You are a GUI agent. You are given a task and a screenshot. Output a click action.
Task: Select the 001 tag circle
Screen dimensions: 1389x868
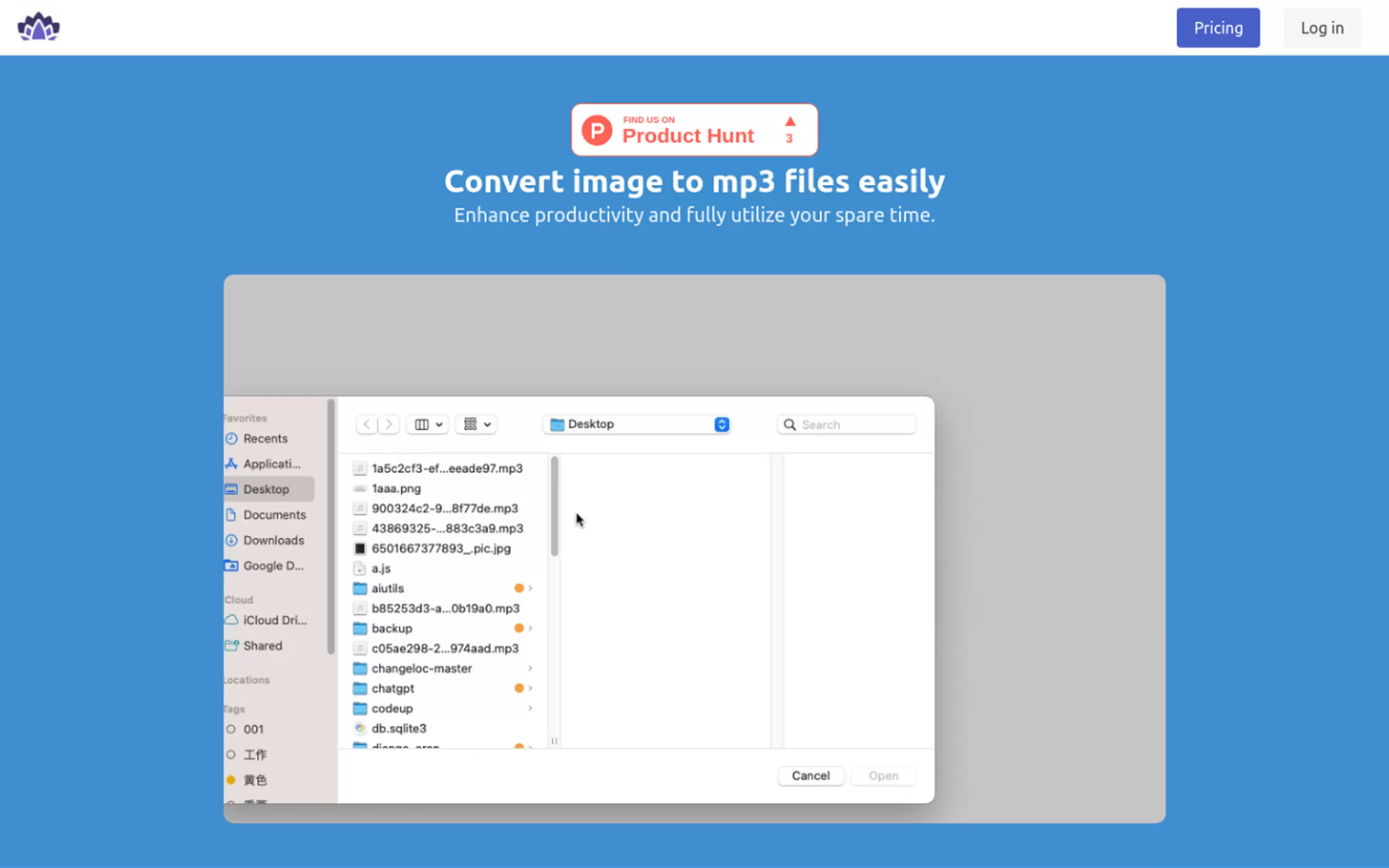(x=231, y=729)
